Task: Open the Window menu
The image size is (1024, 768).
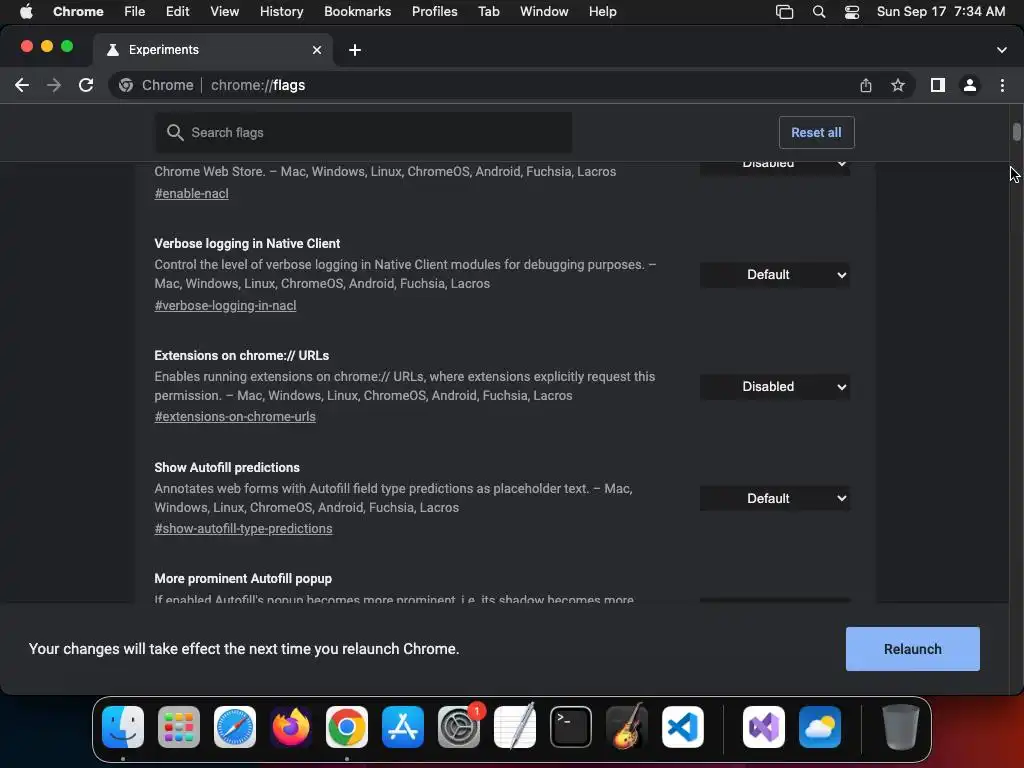Action: 544,12
